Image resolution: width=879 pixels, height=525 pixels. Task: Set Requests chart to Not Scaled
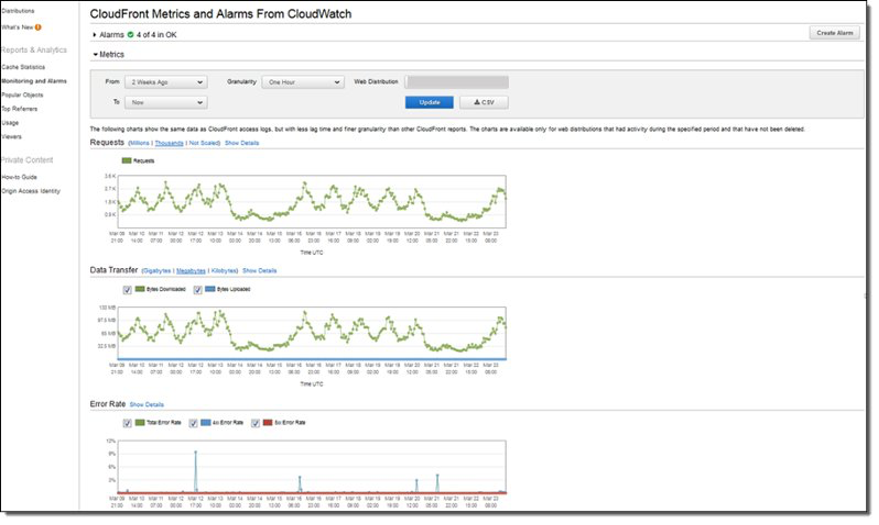click(x=204, y=143)
